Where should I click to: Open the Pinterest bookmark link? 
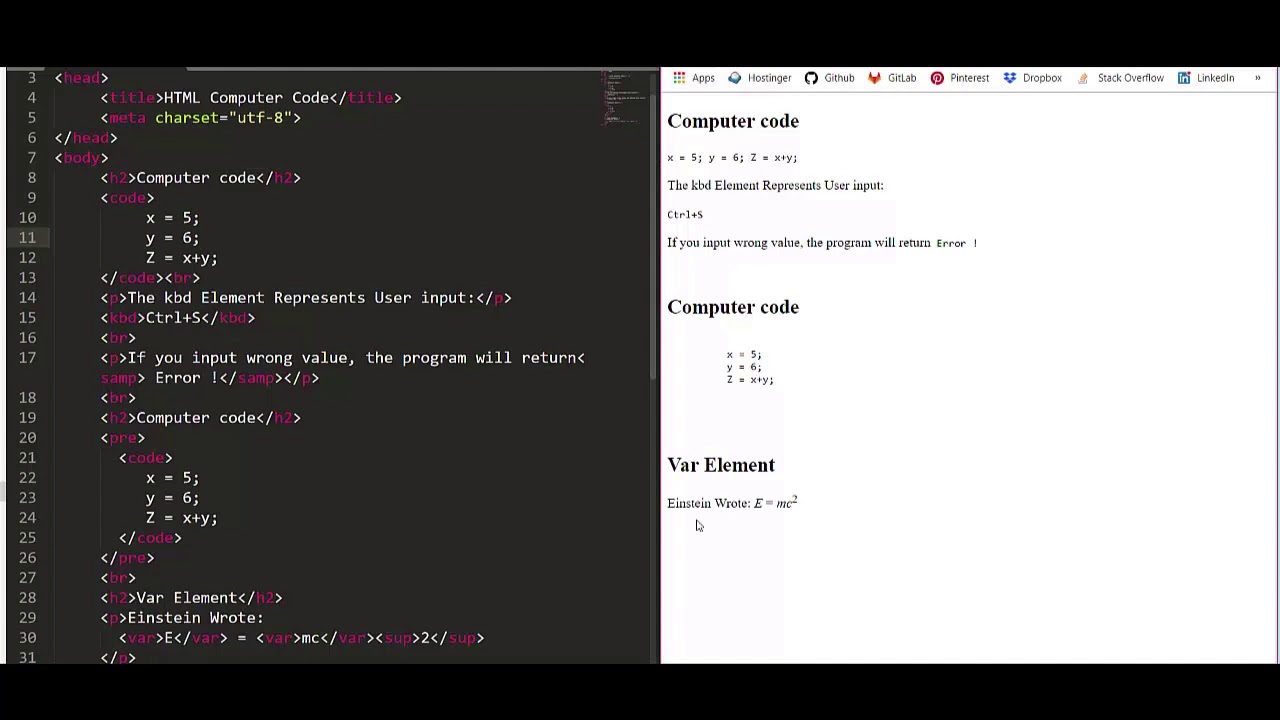pyautogui.click(x=969, y=78)
